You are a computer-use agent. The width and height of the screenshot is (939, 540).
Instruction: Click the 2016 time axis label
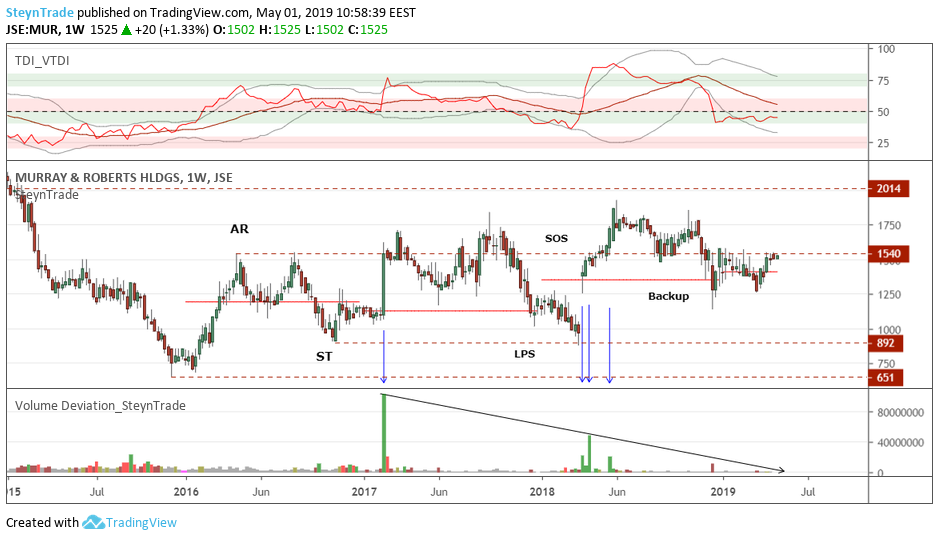click(x=186, y=492)
